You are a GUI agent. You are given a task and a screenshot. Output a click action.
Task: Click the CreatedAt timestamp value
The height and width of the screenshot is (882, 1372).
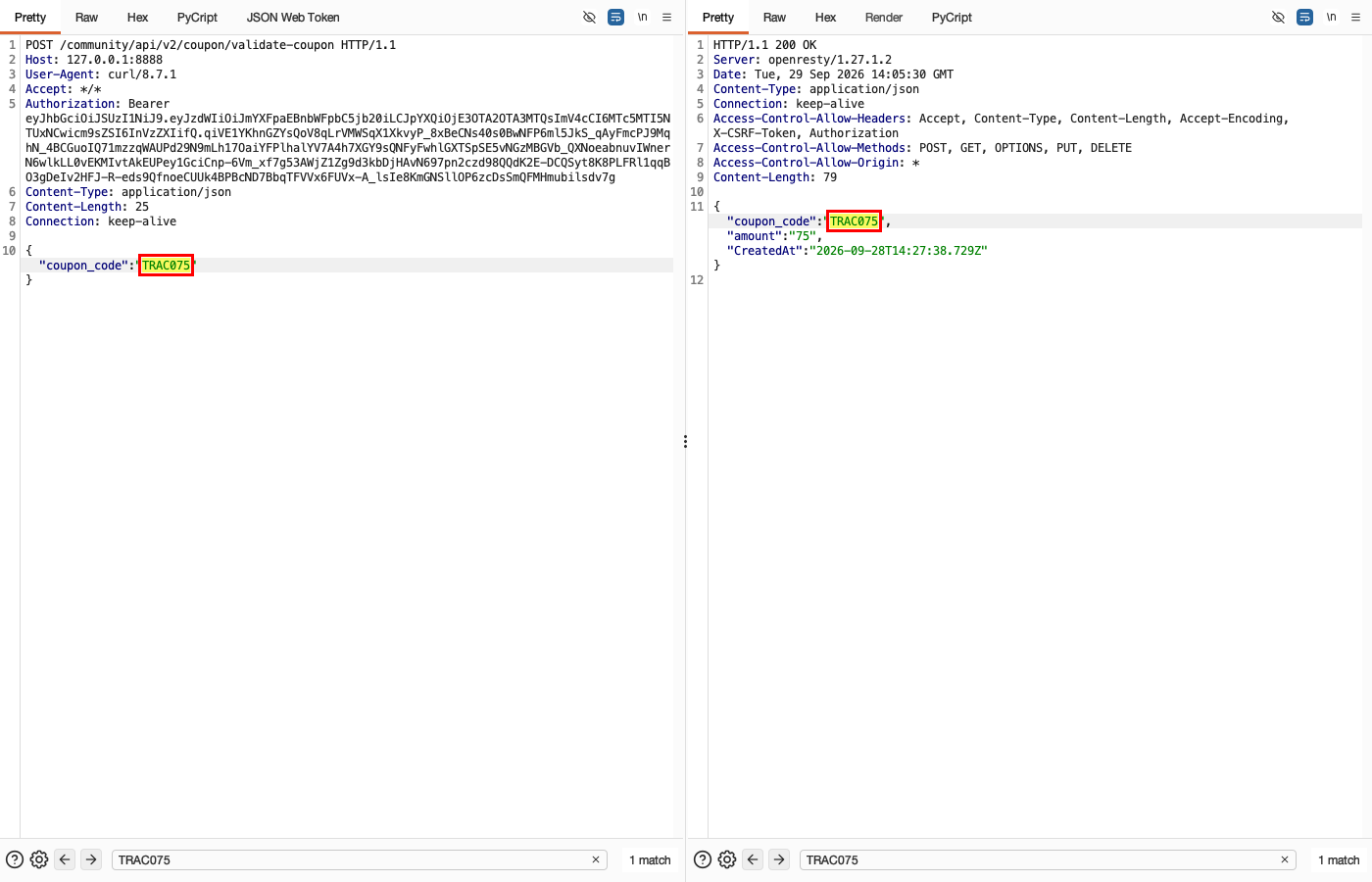pos(899,251)
